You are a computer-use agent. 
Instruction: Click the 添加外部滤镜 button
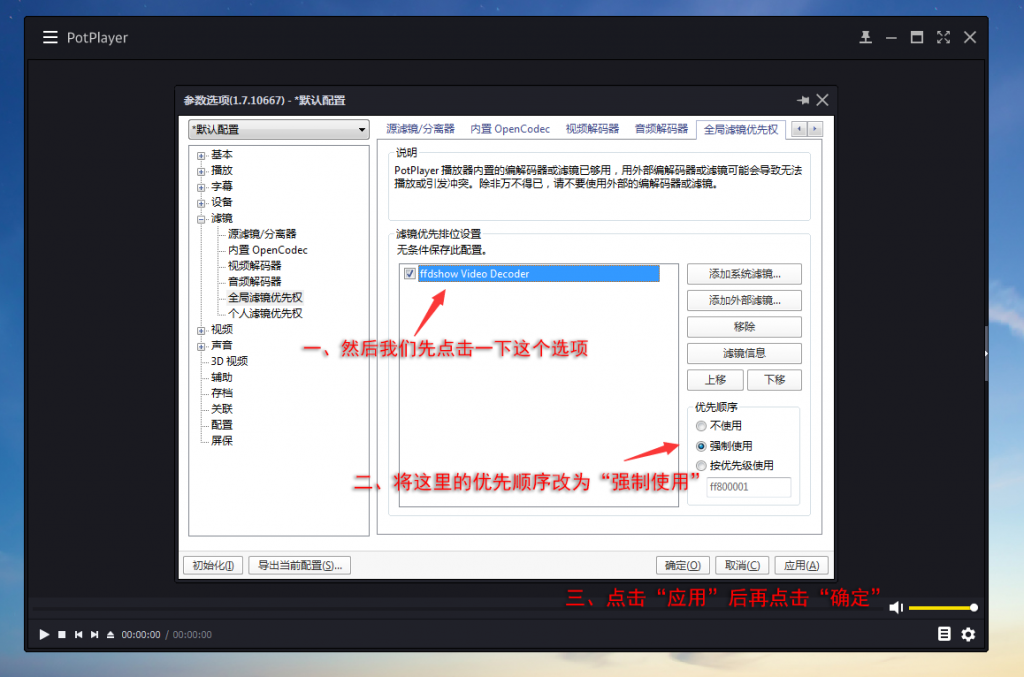[x=744, y=300]
